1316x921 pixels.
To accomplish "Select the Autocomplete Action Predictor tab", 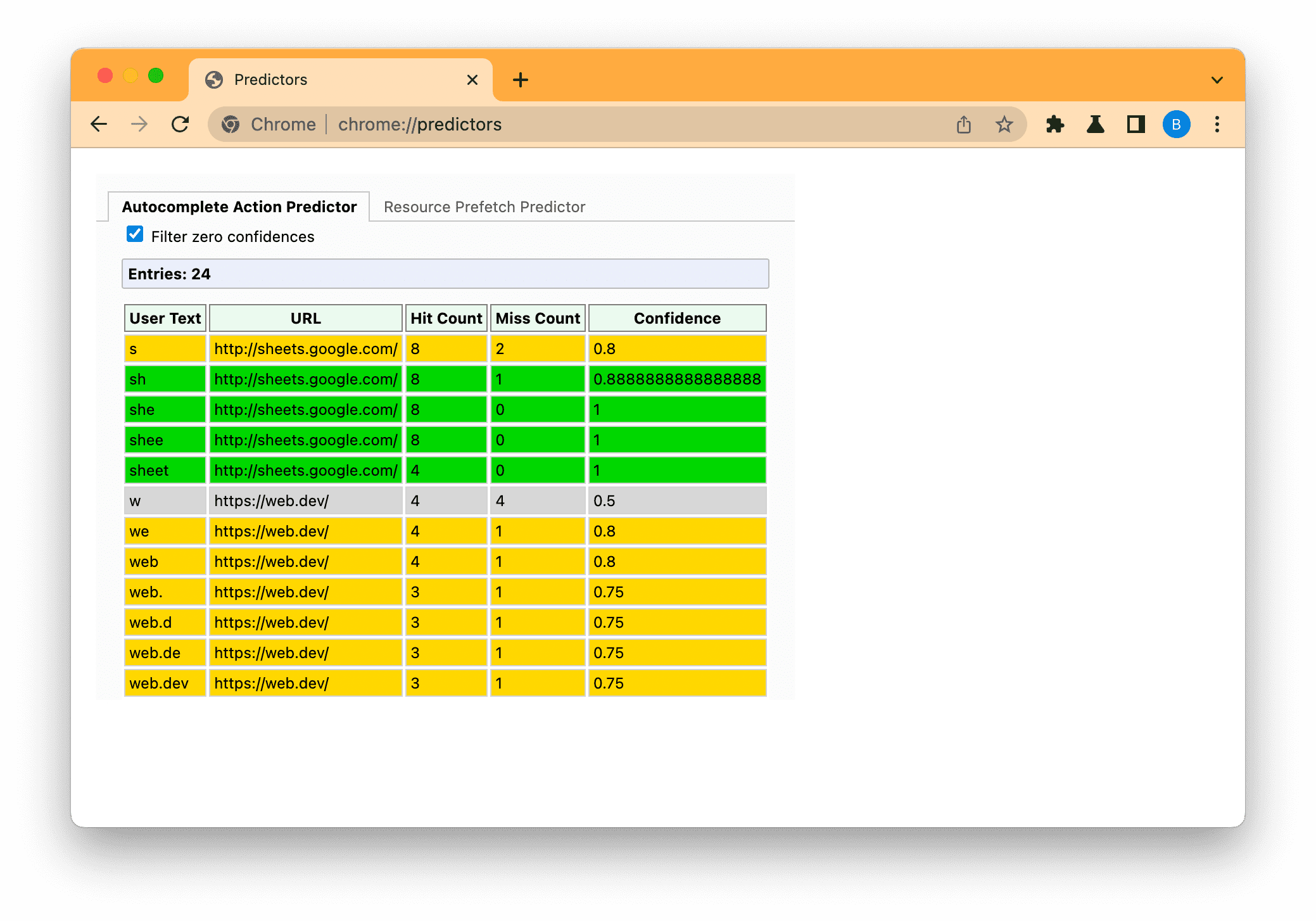I will pos(239,207).
